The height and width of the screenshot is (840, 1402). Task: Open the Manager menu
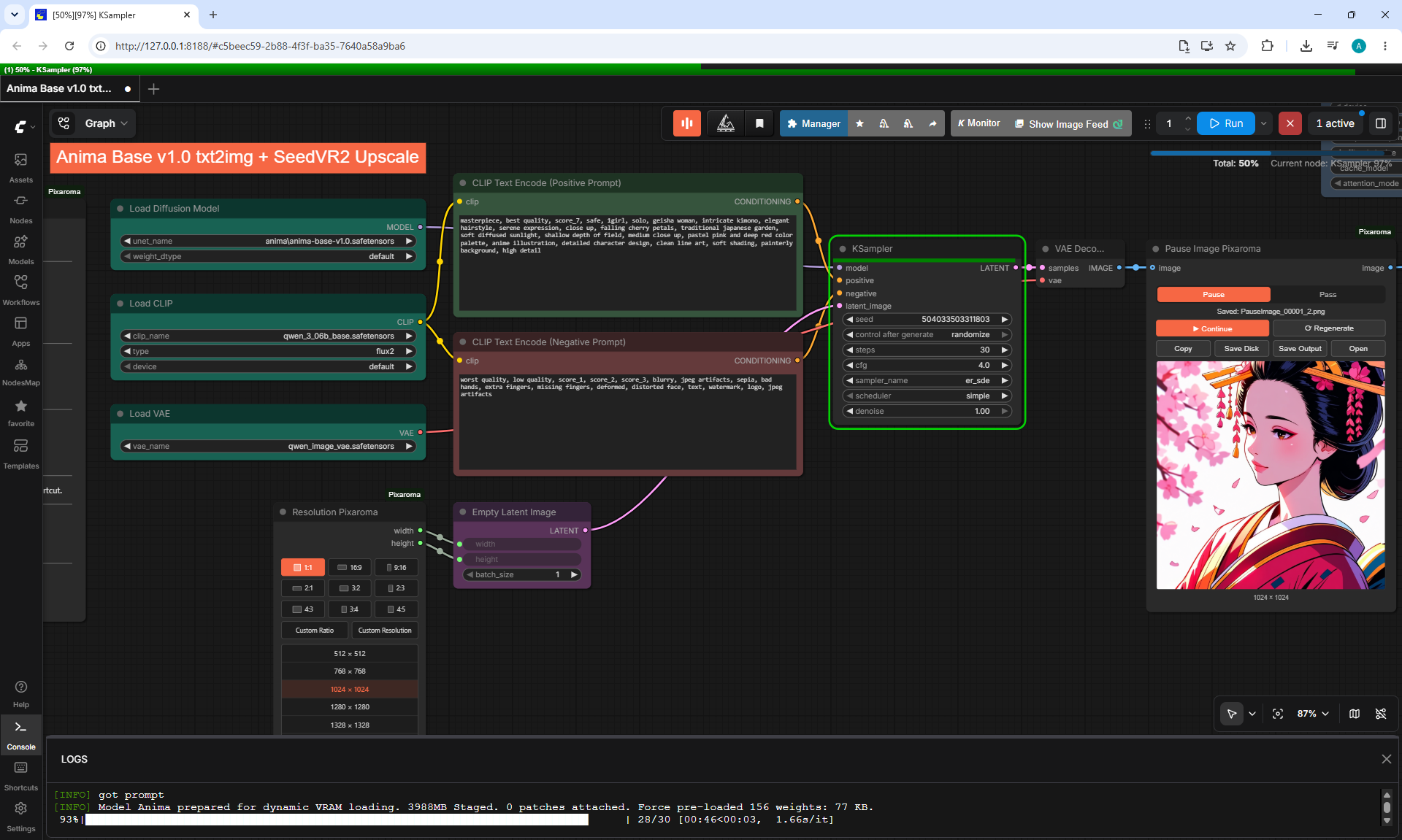(x=814, y=123)
